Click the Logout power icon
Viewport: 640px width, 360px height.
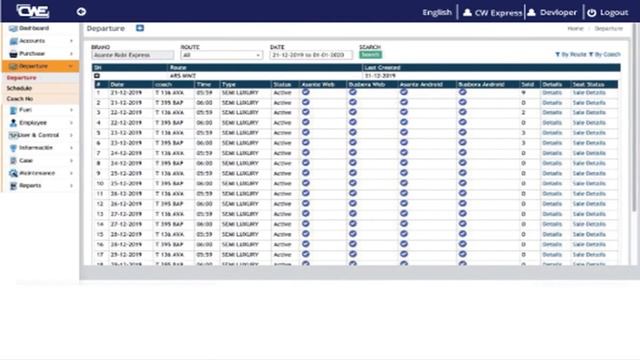click(591, 13)
